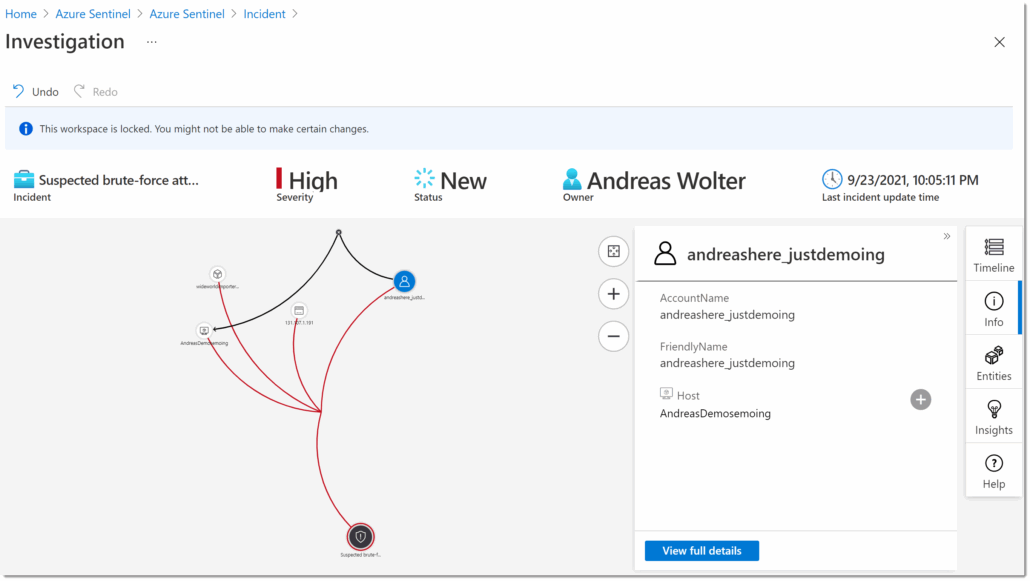Click the AndreasDemosemoing host node

point(204,329)
